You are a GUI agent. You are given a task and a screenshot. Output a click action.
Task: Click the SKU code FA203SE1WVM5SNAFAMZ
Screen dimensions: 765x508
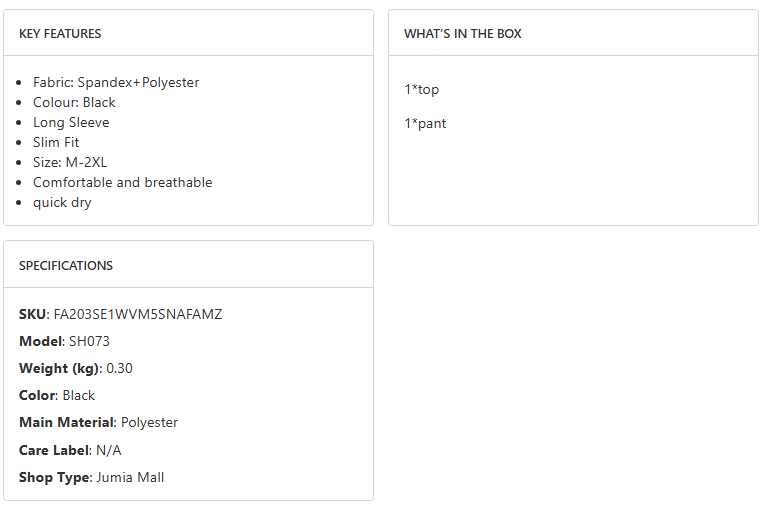(138, 315)
